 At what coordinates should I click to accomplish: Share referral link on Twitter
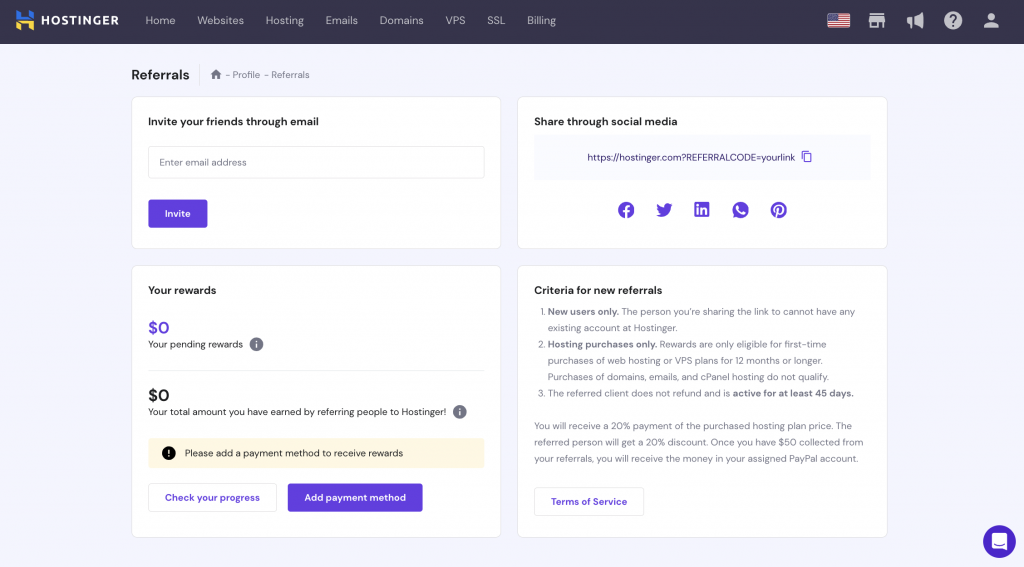point(664,210)
